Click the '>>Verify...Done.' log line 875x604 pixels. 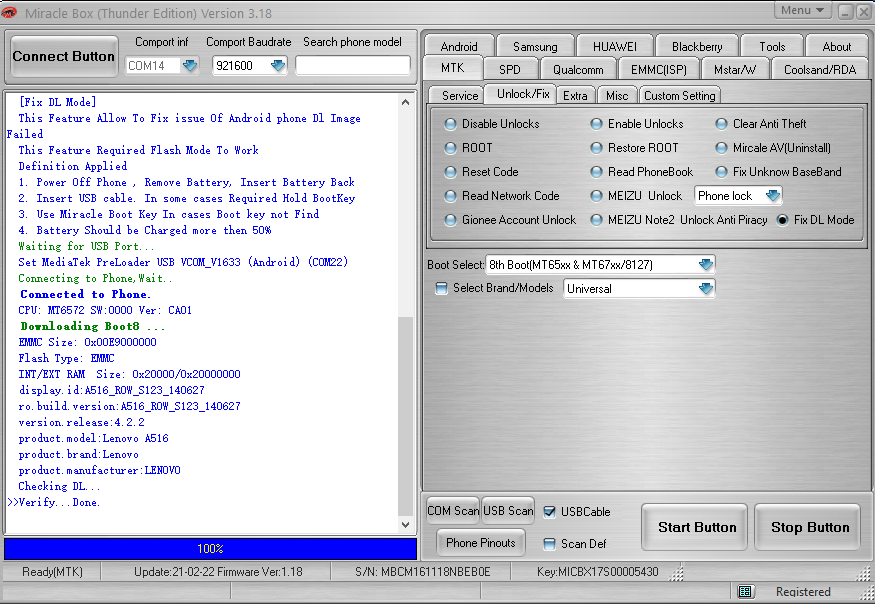coord(54,502)
